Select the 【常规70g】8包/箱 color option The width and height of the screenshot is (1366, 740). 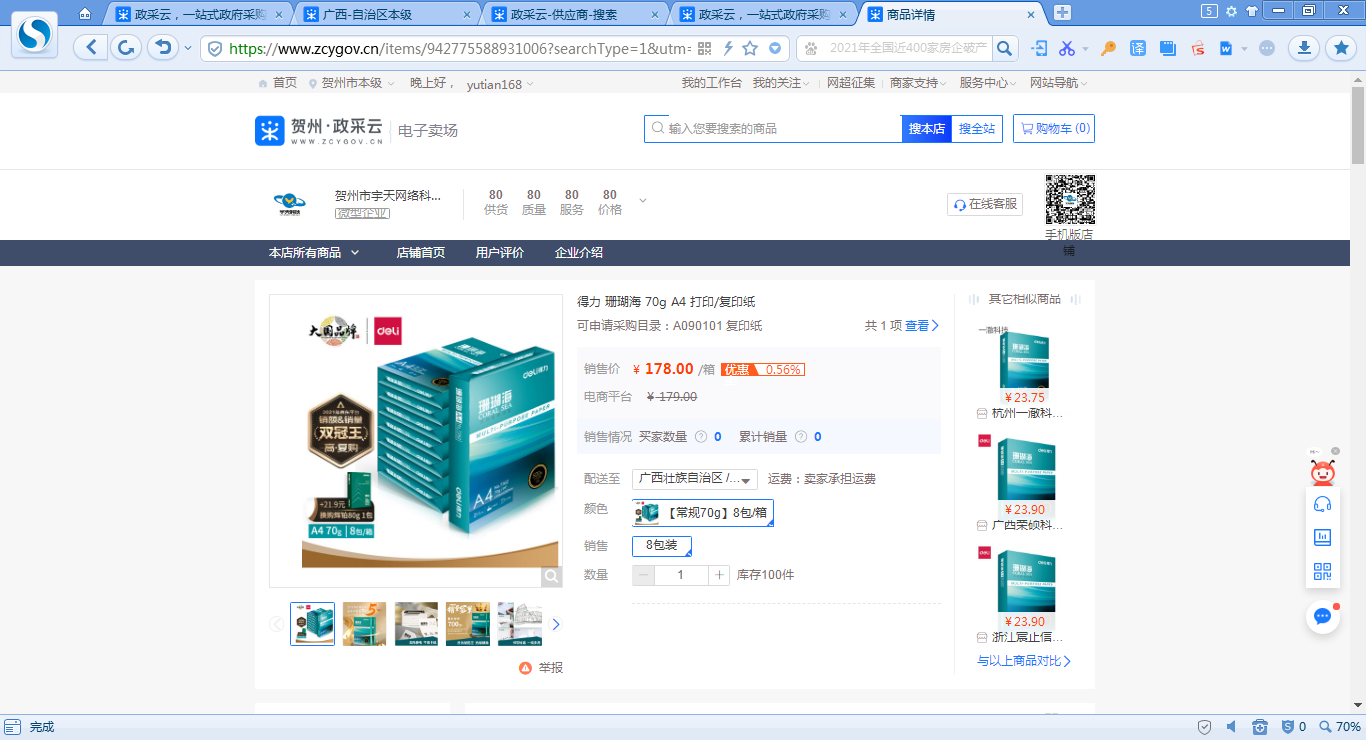click(x=703, y=513)
